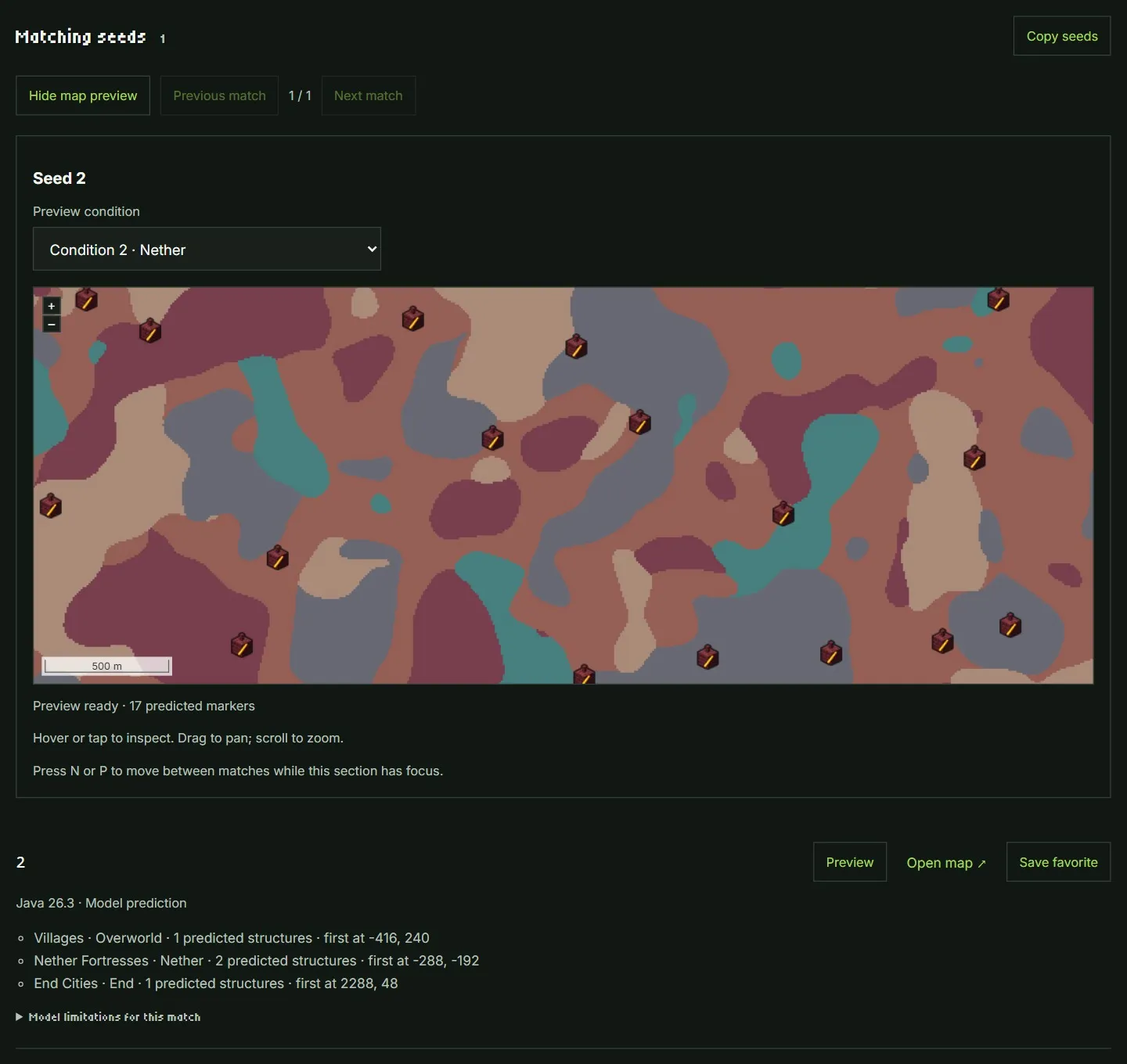
Task: Click the fortress marker below the zoom controls
Action: click(150, 330)
